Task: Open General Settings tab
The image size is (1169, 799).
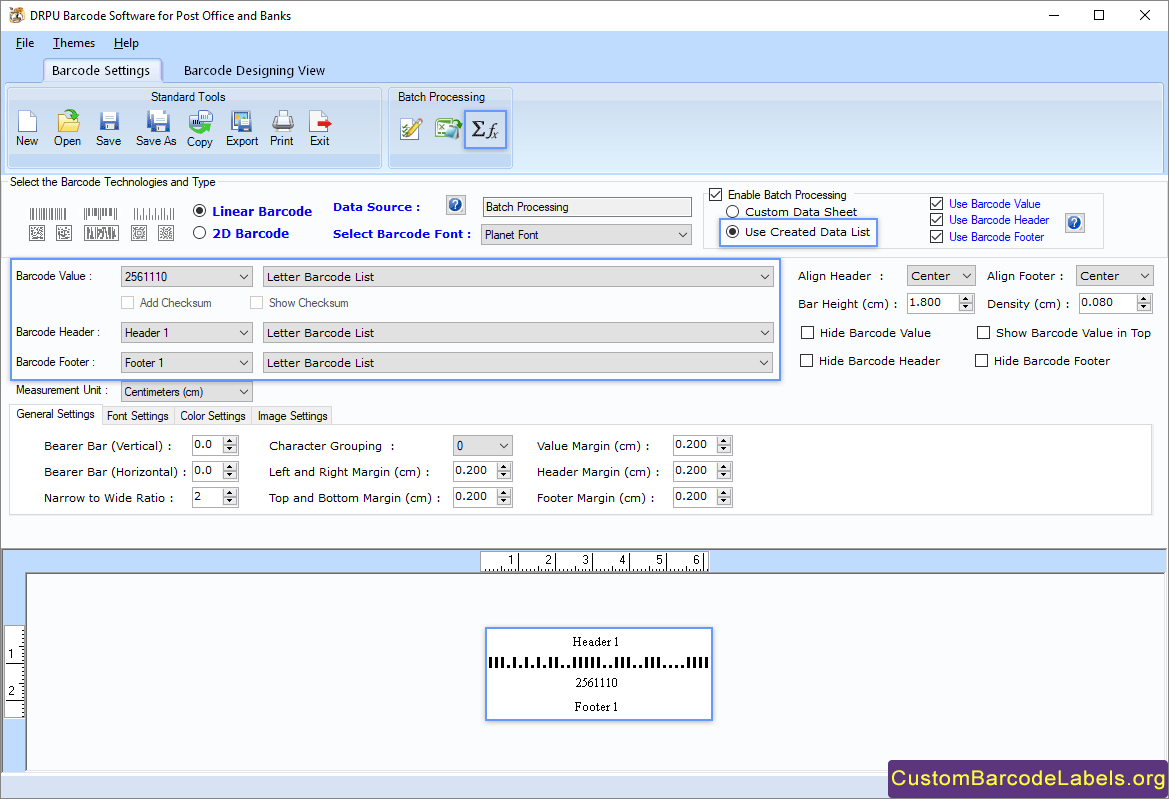Action: coord(55,414)
